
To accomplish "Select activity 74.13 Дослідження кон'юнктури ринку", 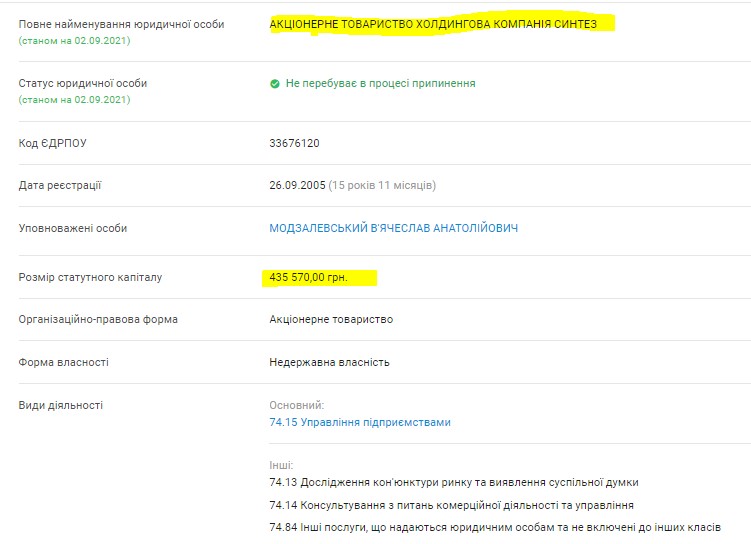I will [x=453, y=482].
